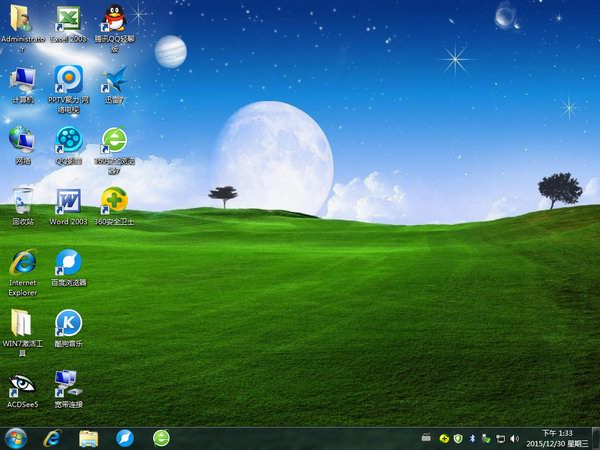The width and height of the screenshot is (600, 450).
Task: Click the Bluetooth icon in system tray
Action: [x=472, y=438]
